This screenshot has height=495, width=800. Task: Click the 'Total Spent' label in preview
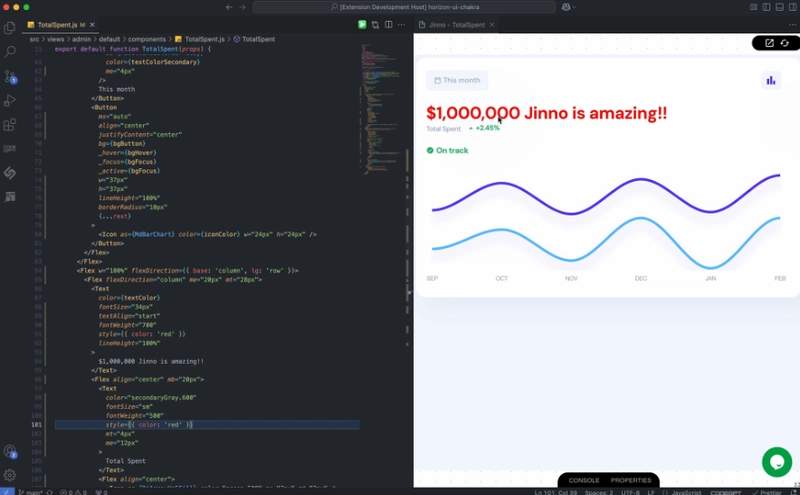tap(443, 129)
